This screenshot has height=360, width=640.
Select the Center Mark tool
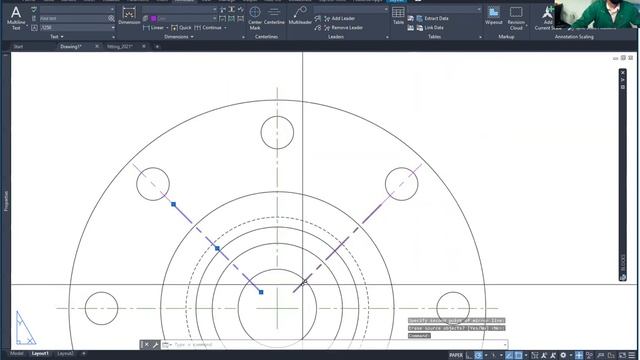tap(255, 18)
